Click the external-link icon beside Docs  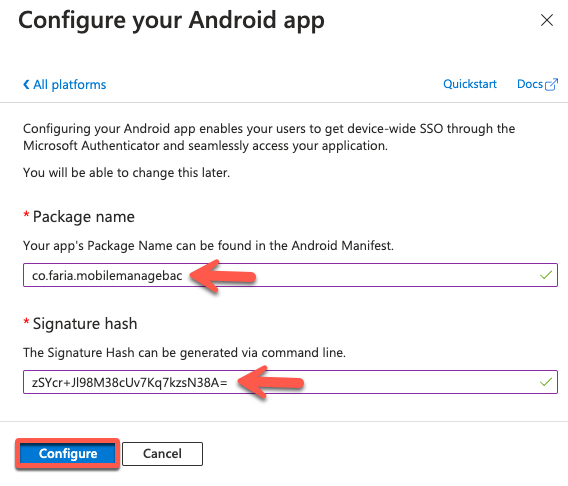551,84
